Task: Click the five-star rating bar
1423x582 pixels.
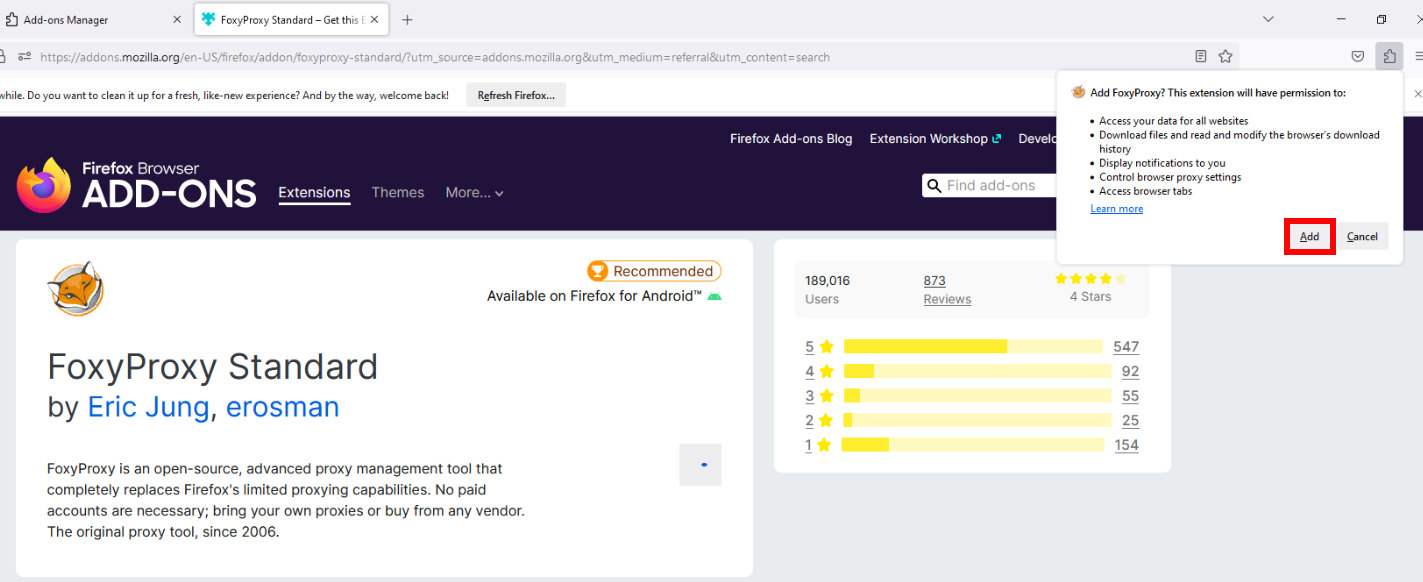Action: click(973, 346)
